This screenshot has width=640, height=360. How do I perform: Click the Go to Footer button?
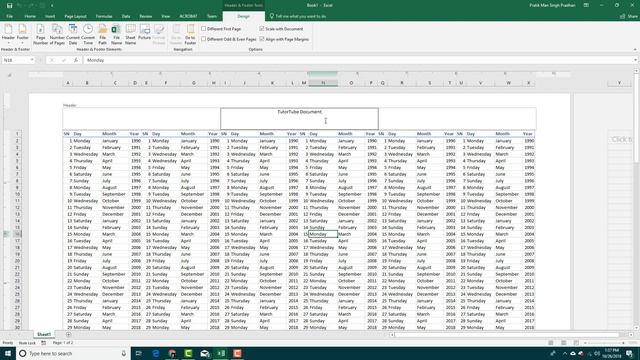[x=190, y=34]
